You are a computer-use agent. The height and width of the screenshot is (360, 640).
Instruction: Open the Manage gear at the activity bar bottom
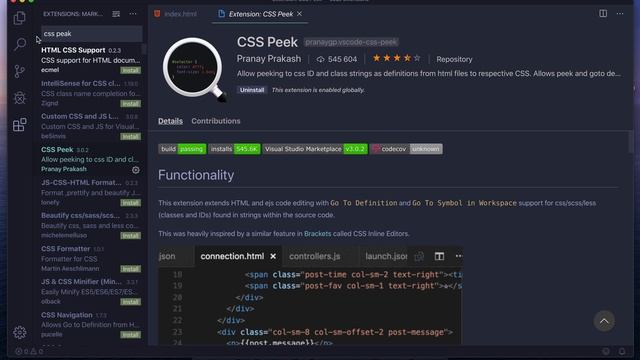(20, 332)
